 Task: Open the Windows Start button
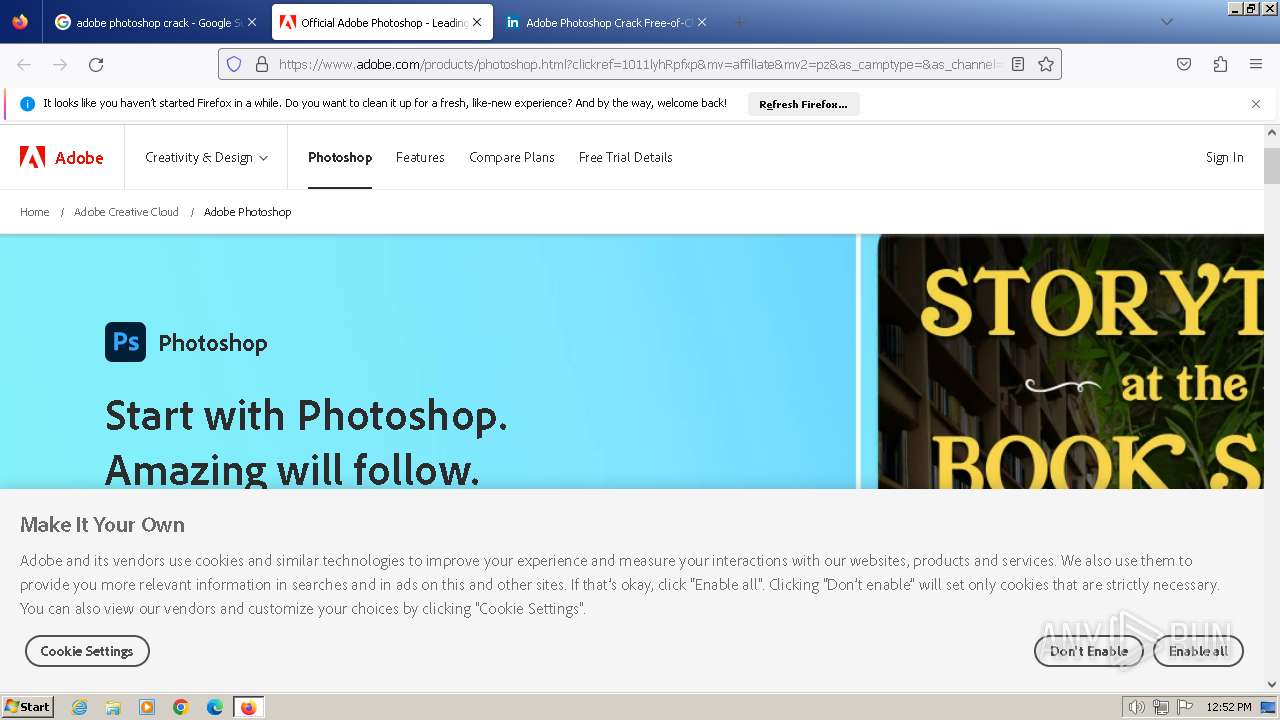coord(27,707)
